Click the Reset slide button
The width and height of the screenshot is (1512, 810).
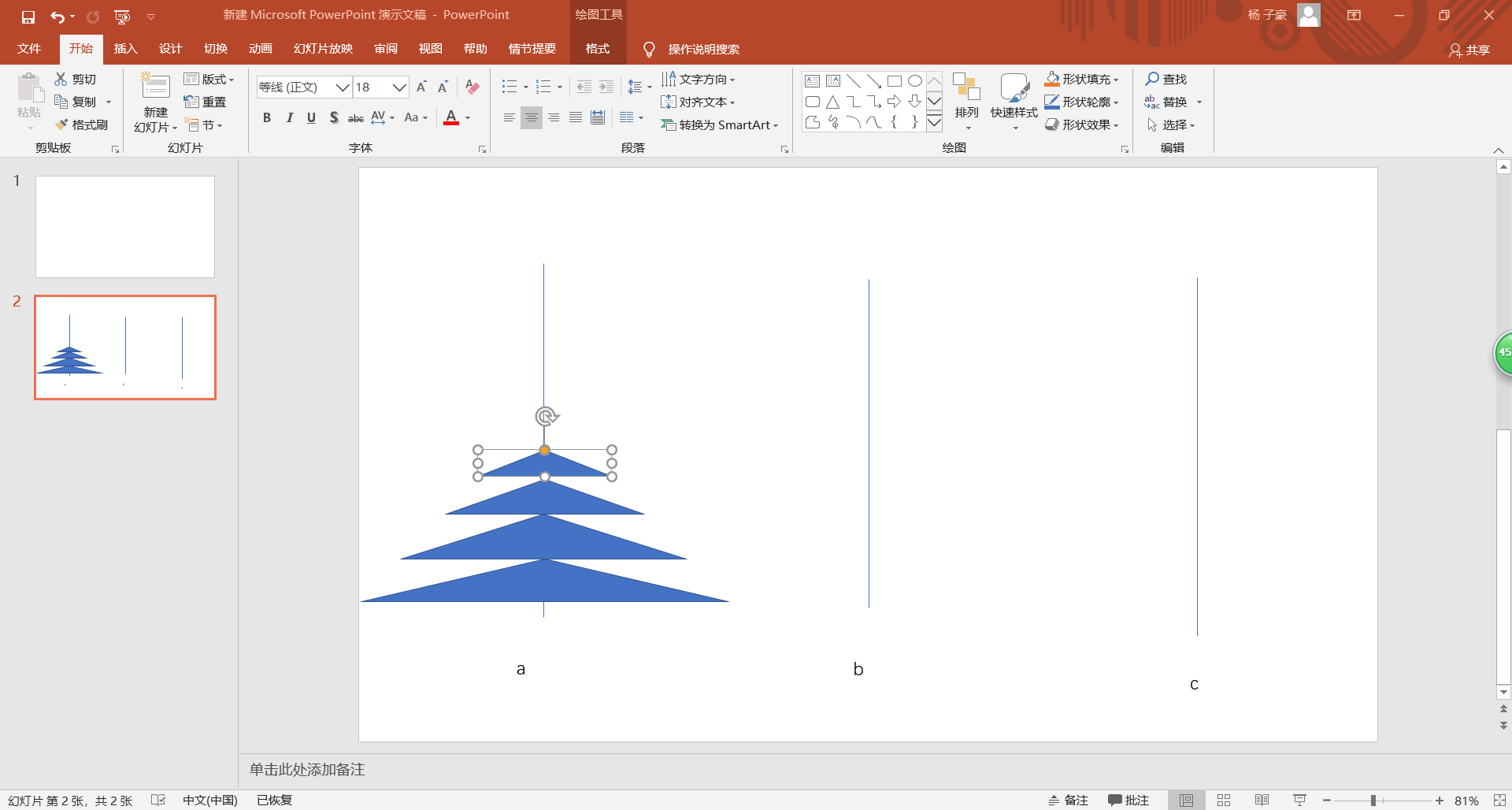coord(205,102)
